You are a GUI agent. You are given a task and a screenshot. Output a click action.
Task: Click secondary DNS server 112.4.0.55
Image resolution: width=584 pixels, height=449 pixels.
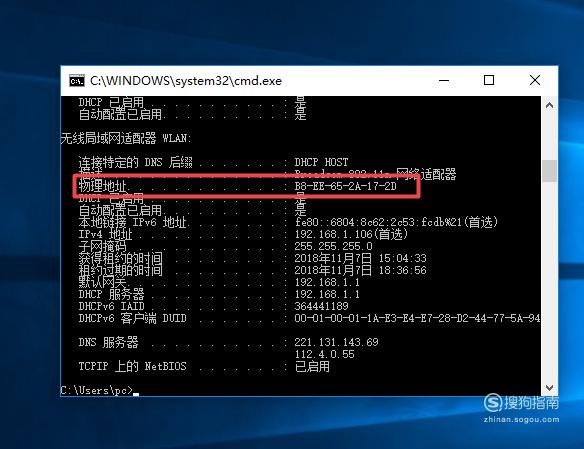tap(324, 354)
